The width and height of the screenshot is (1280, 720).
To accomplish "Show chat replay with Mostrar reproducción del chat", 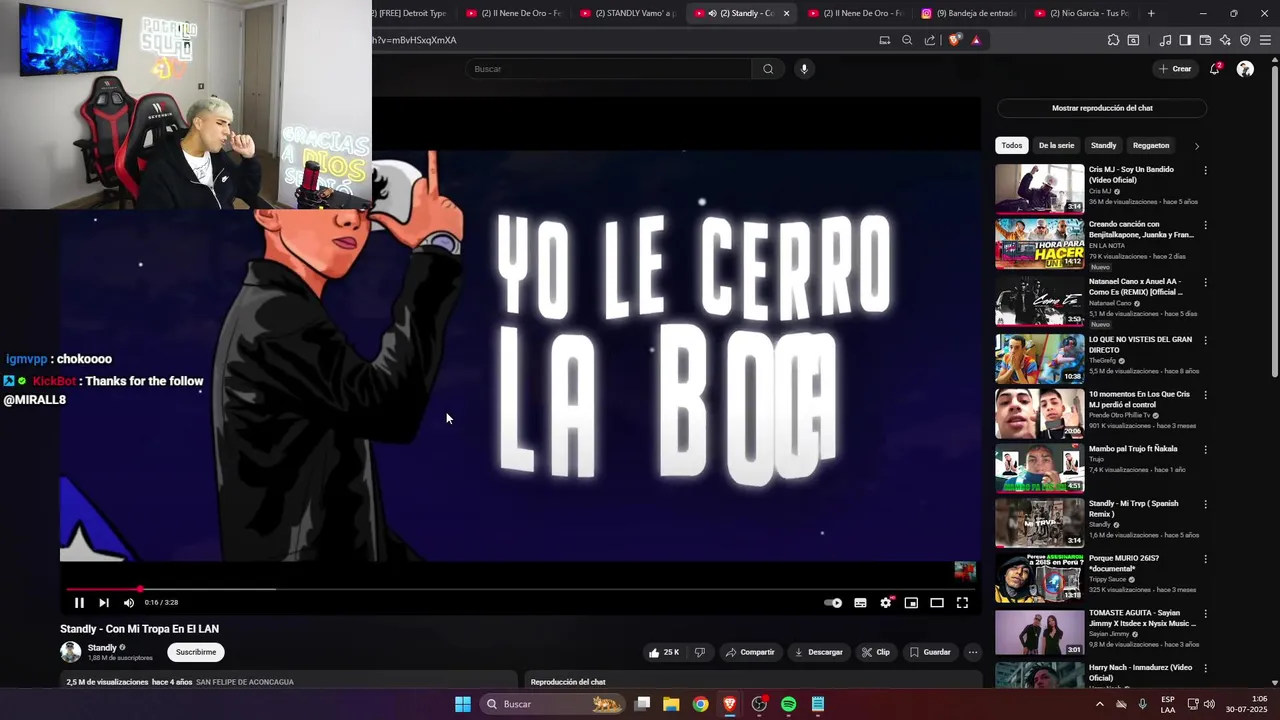I will tap(1102, 108).
